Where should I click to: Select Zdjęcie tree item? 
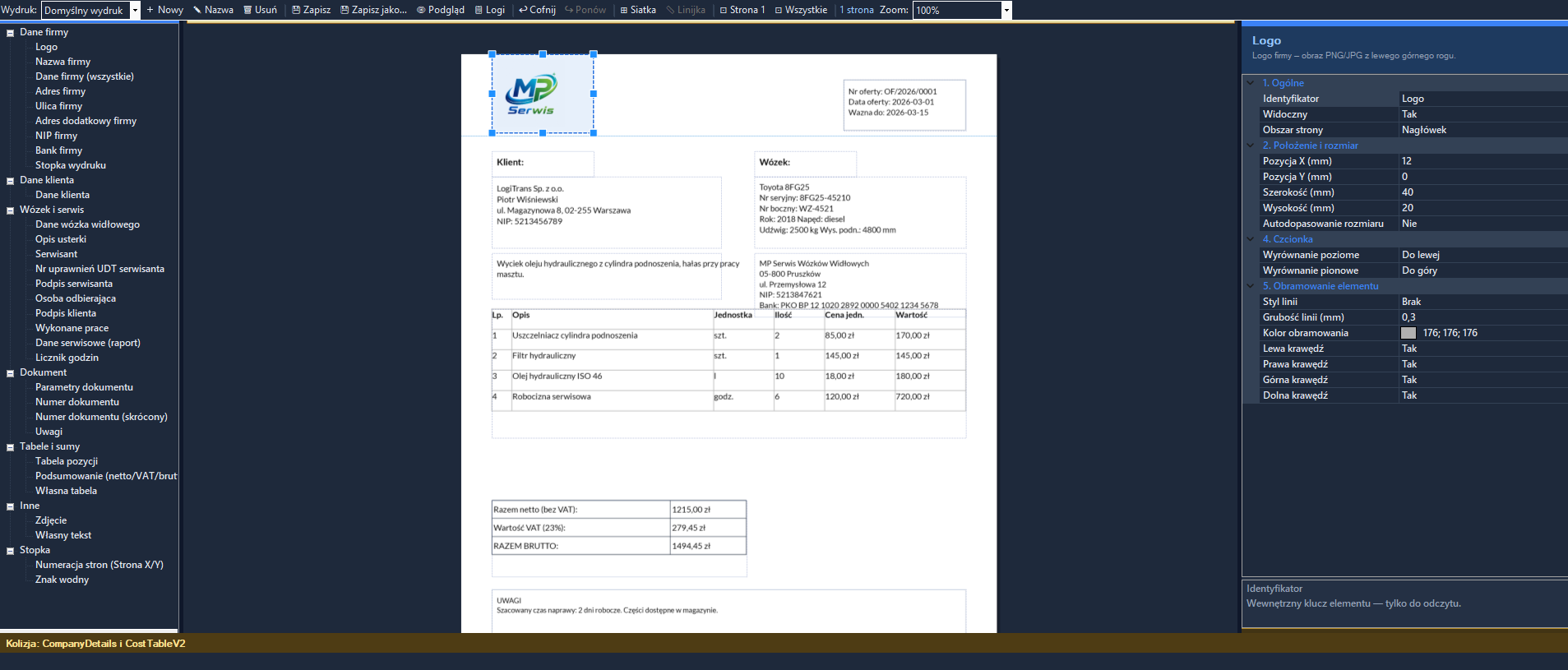coord(51,520)
